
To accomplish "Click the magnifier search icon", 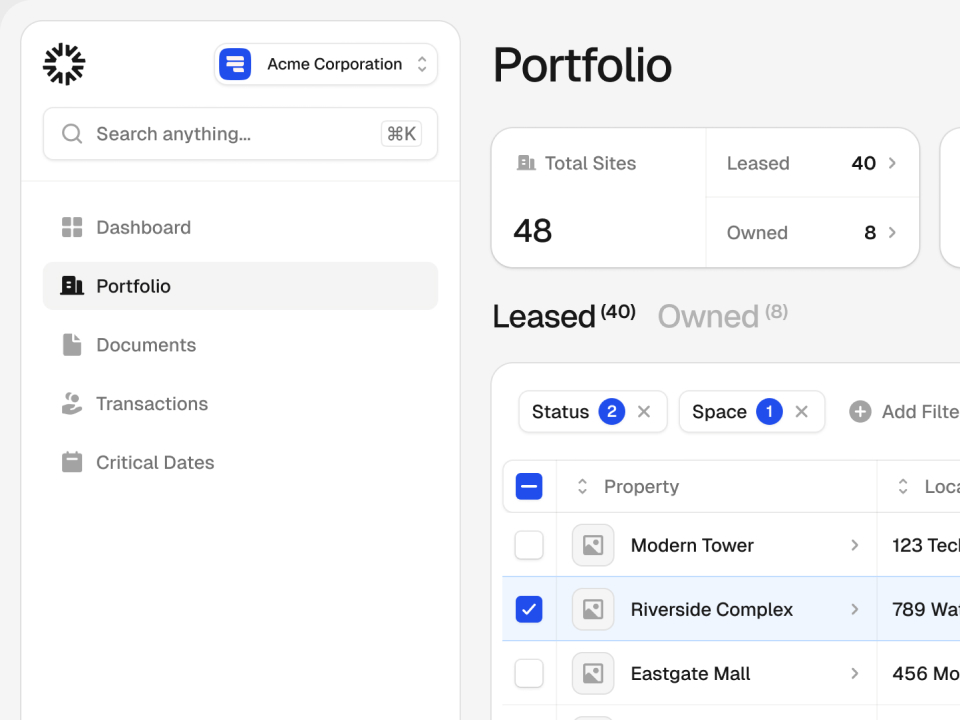I will point(72,134).
